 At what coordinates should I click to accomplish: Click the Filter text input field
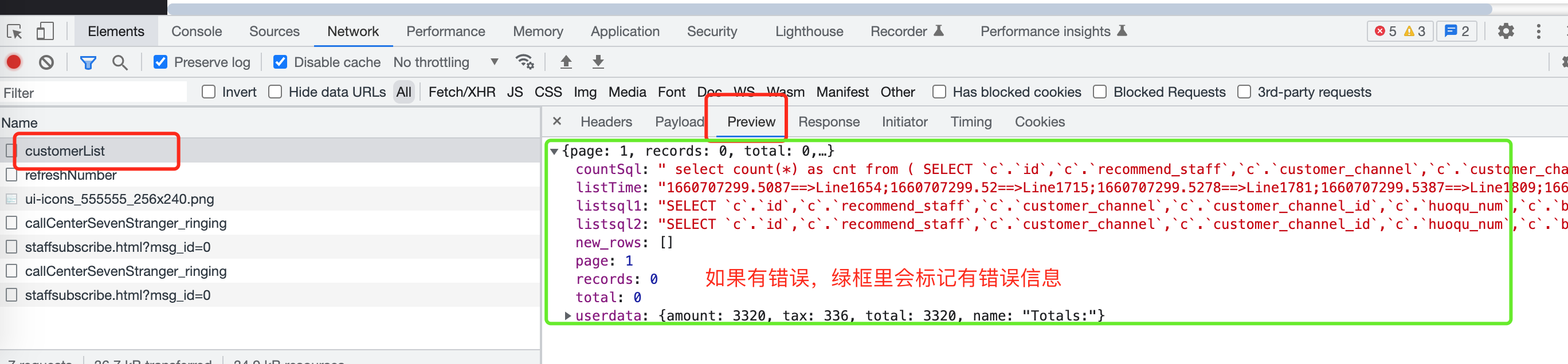95,93
